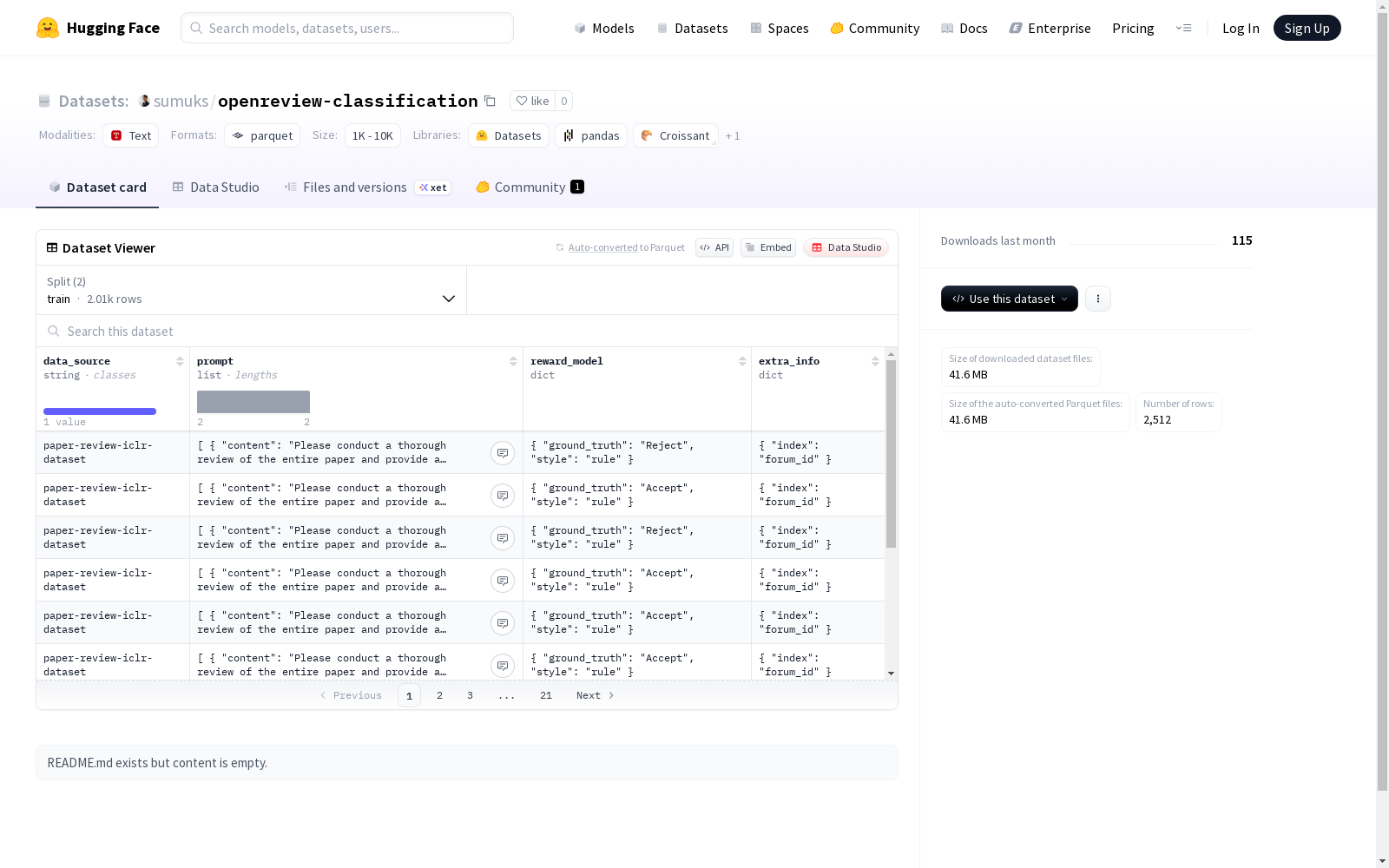Sort by data_source column icon

(180, 361)
